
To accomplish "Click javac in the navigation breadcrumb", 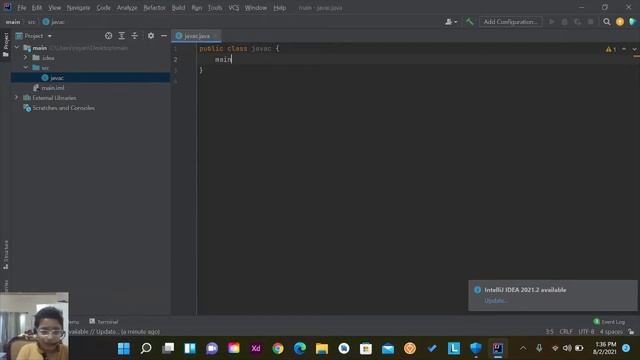I will tap(53, 22).
